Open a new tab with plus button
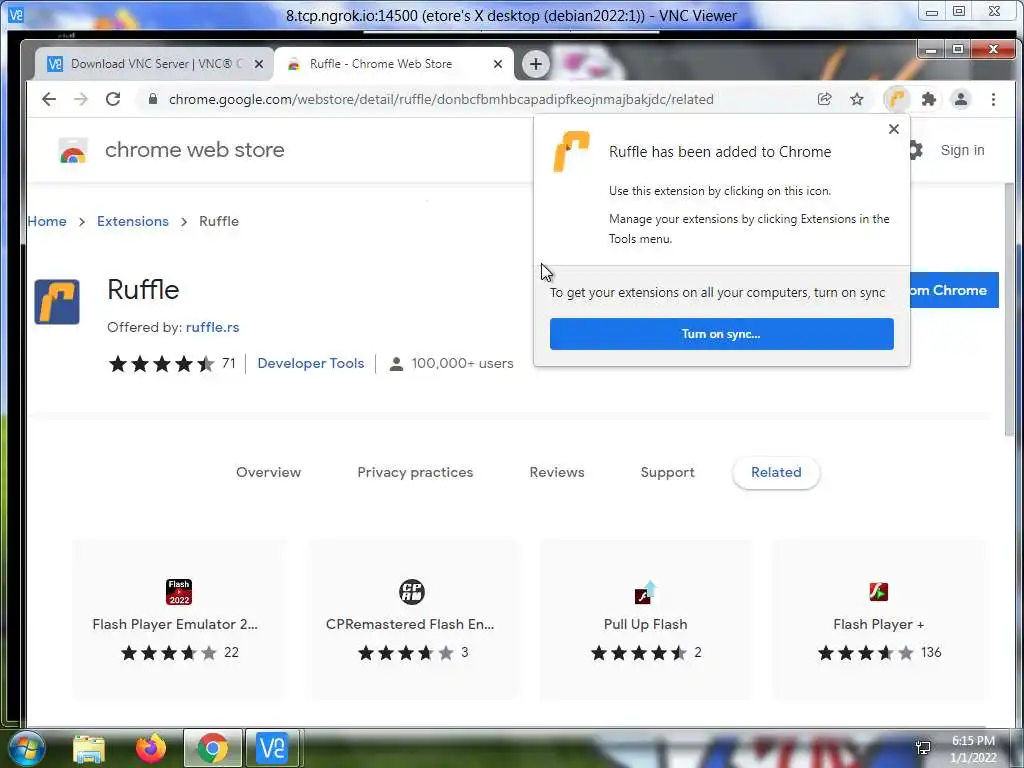The image size is (1024, 768). click(536, 64)
